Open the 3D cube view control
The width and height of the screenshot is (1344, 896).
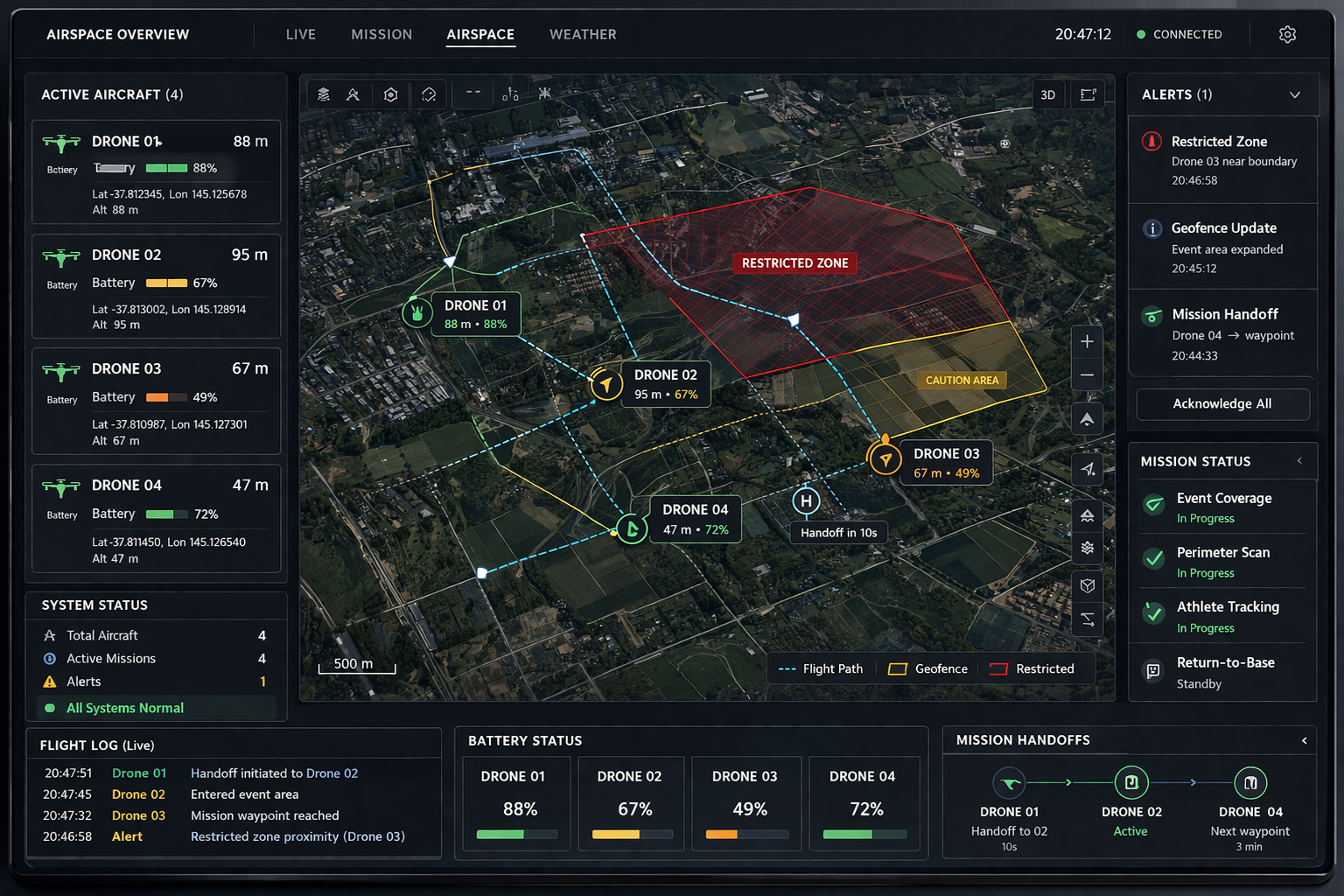click(1088, 585)
